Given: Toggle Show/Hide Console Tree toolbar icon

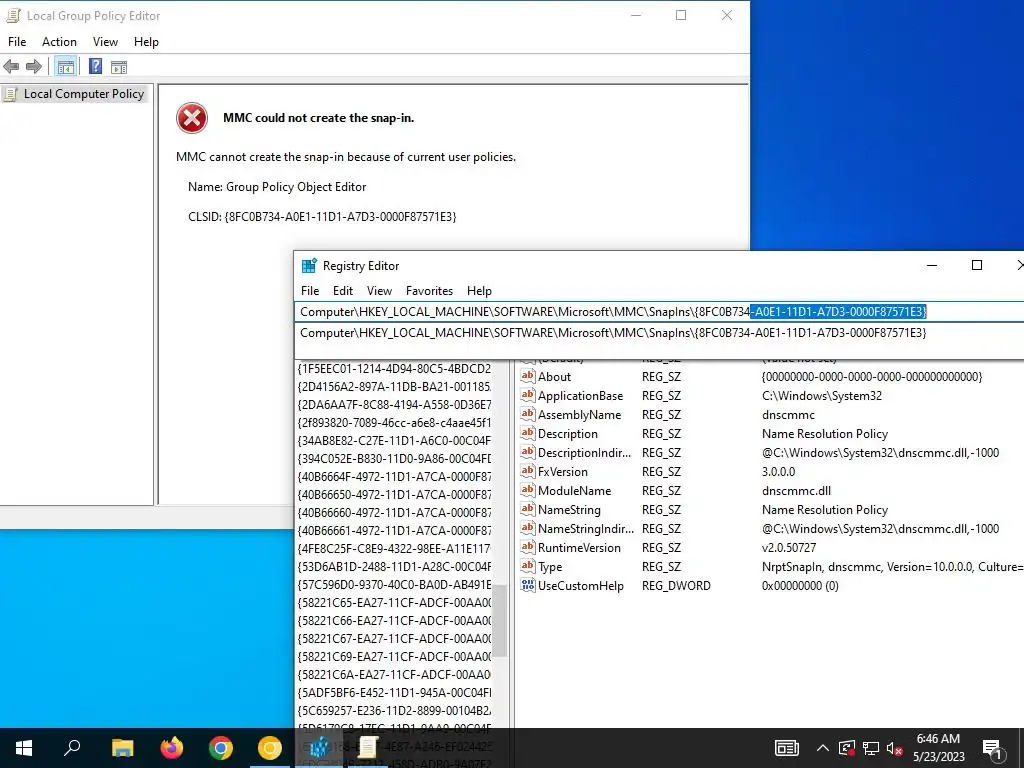Looking at the screenshot, I should tap(65, 67).
